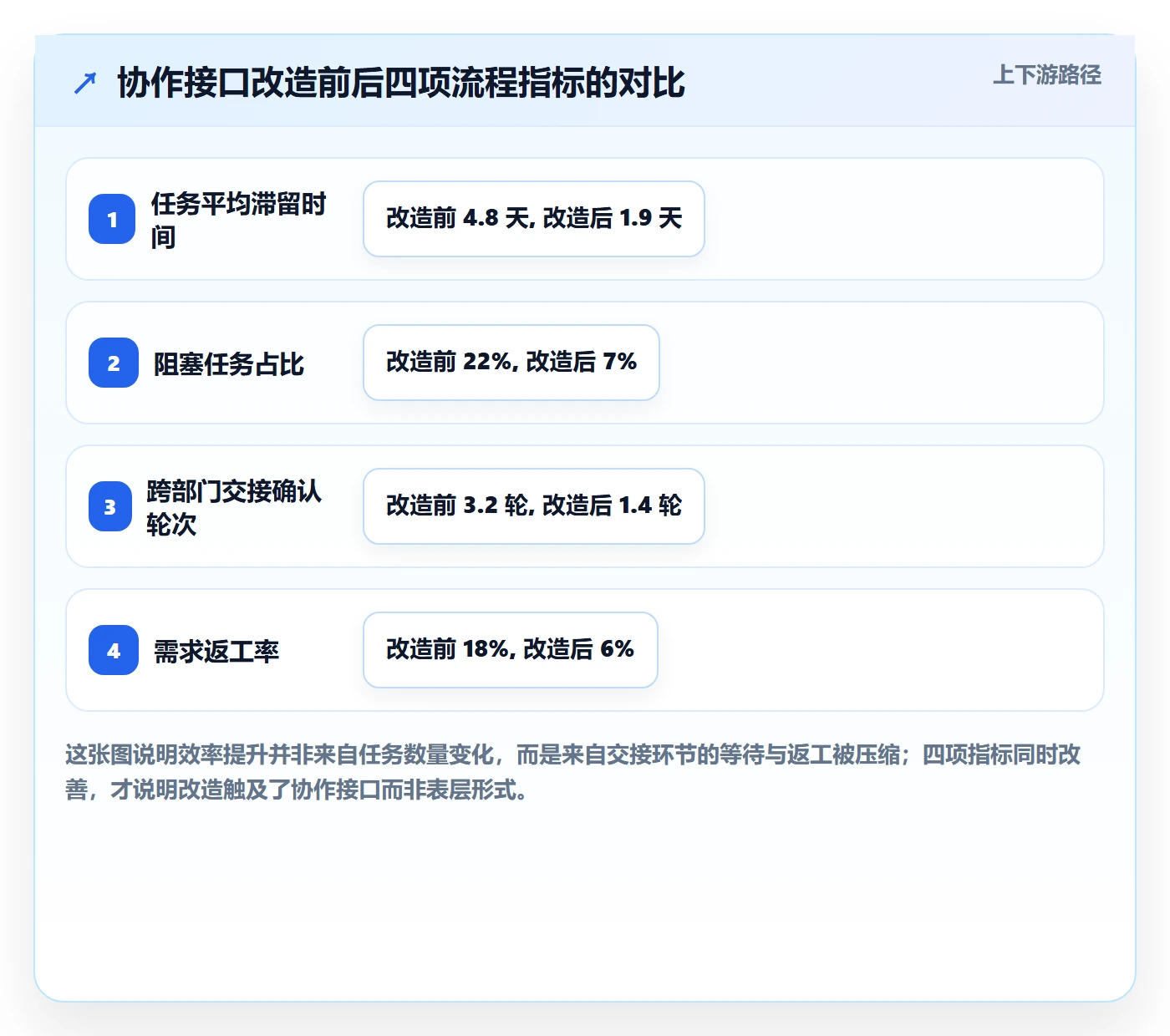Click the 跨部门交接确认轮次 metric label
The height and width of the screenshot is (1036, 1170).
click(x=234, y=507)
